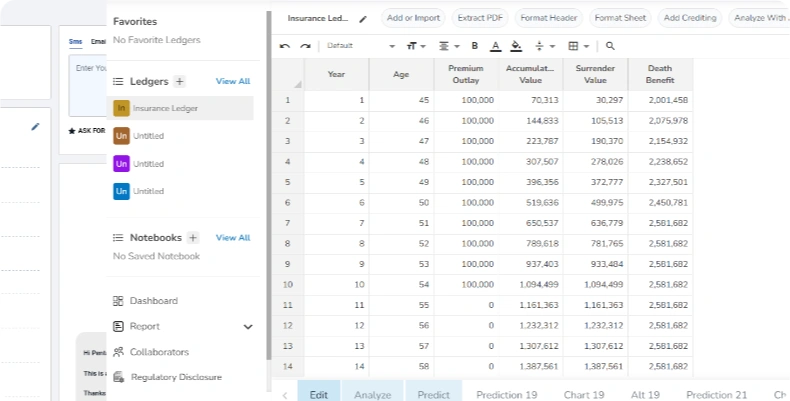Screen dimensions: 790x401
Task: Open the search magnifier icon
Action: pos(610,46)
